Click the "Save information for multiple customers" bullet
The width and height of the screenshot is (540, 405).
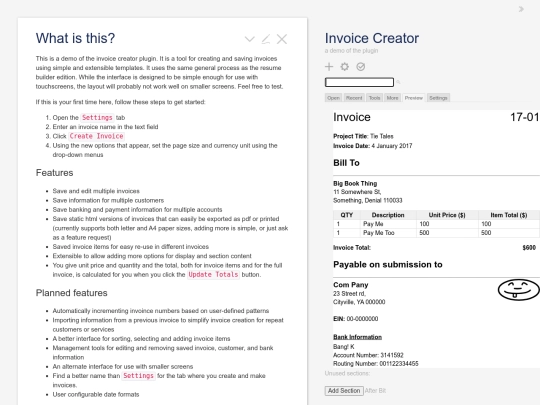coord(108,200)
